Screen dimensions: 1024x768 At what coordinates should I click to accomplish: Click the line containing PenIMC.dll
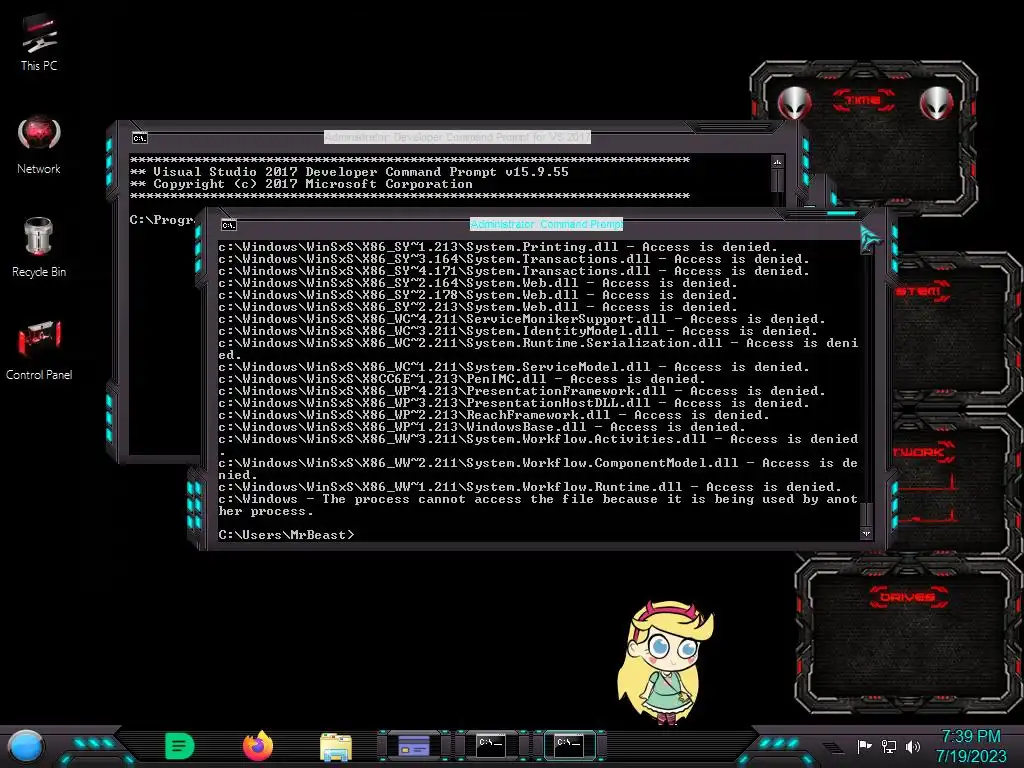(462, 379)
